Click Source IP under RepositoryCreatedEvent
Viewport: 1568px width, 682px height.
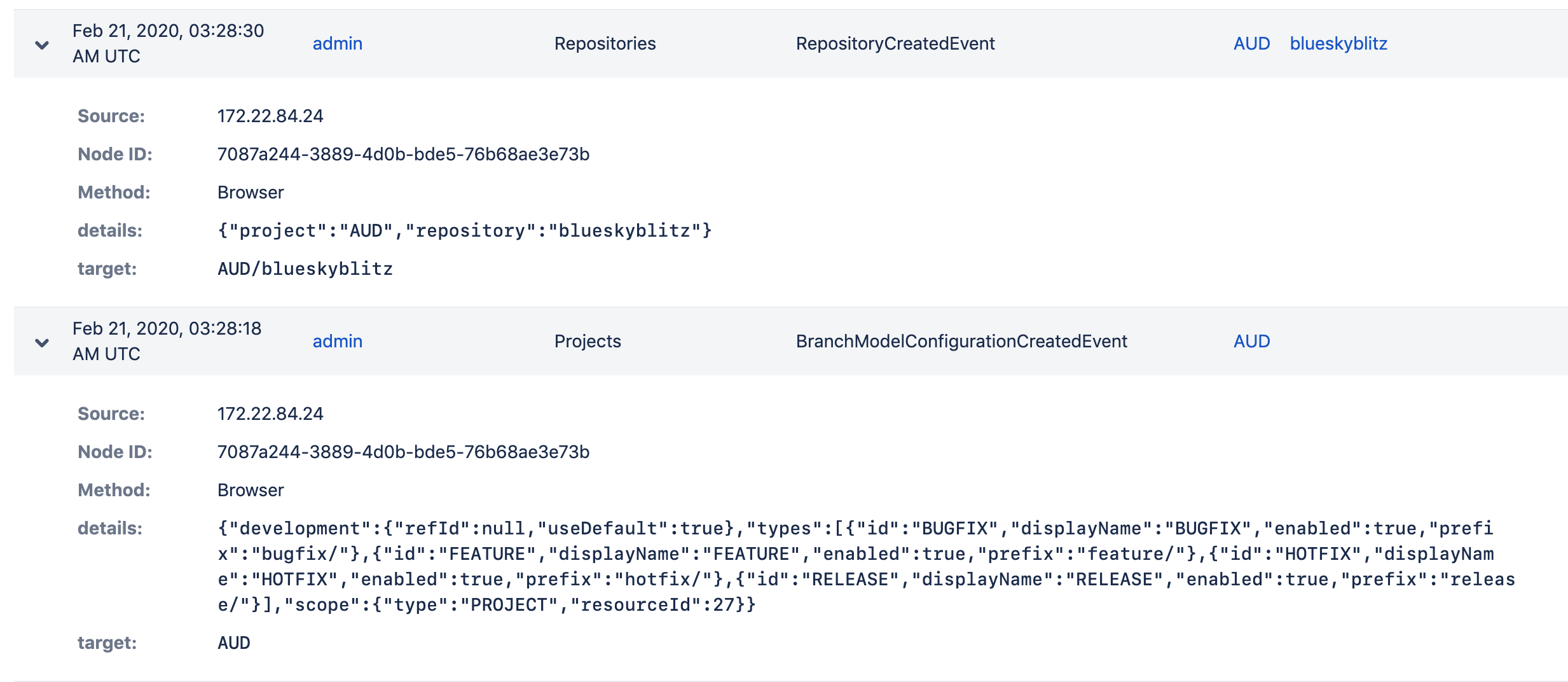pyautogui.click(x=270, y=116)
